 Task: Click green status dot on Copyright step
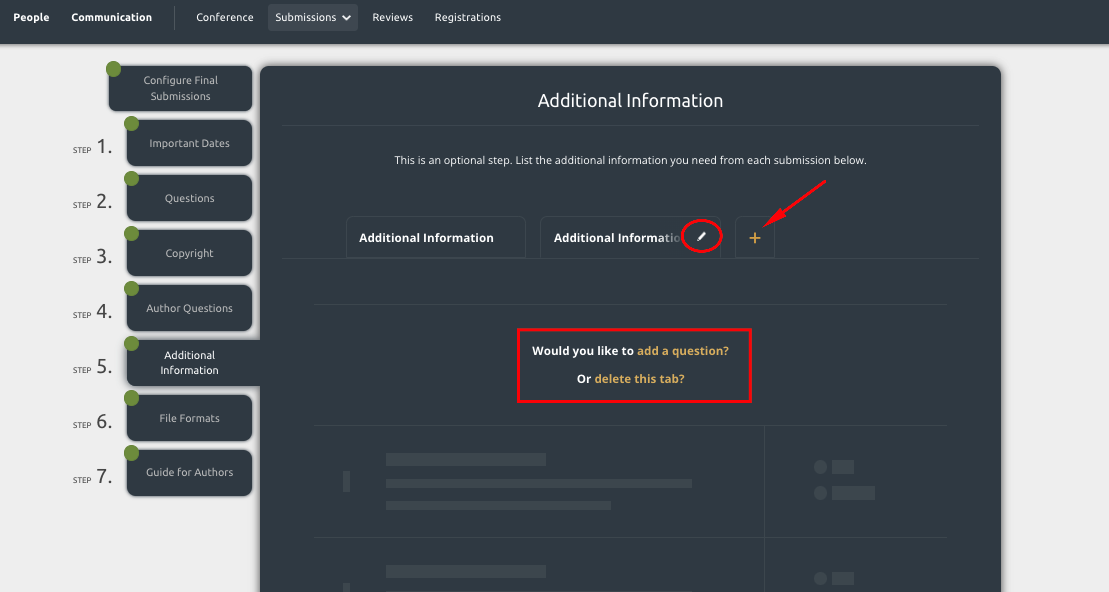click(131, 234)
